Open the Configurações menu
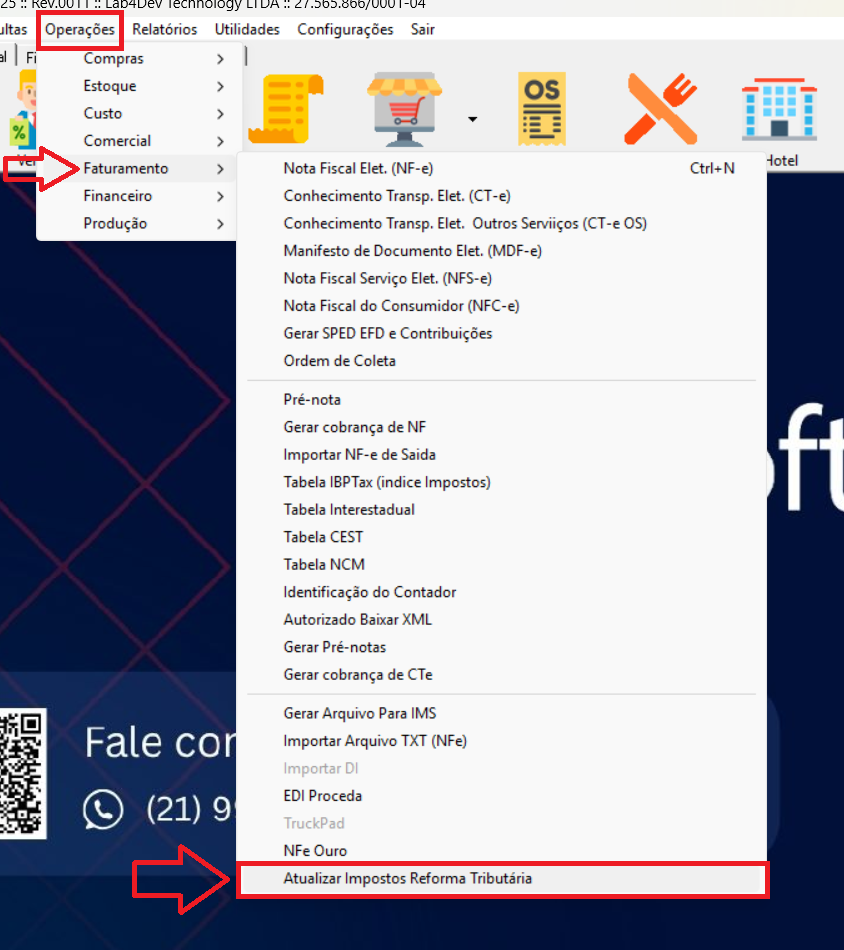Screen dimensions: 844x950 click(345, 29)
